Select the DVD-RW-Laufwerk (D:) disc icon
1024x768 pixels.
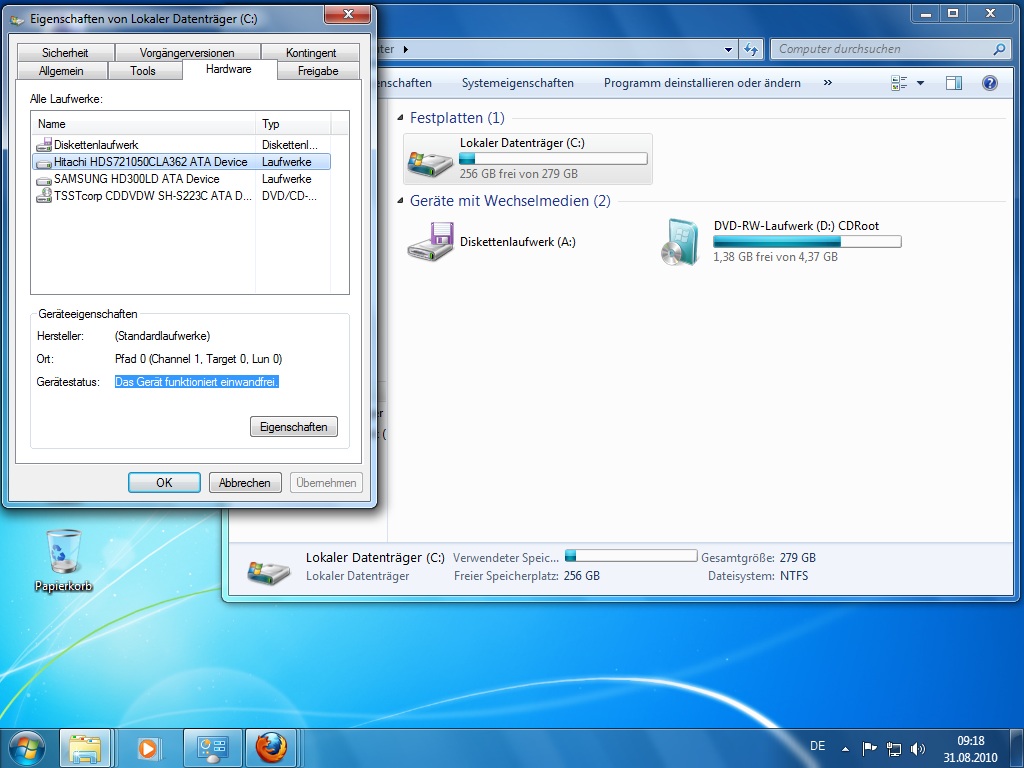[x=681, y=242]
